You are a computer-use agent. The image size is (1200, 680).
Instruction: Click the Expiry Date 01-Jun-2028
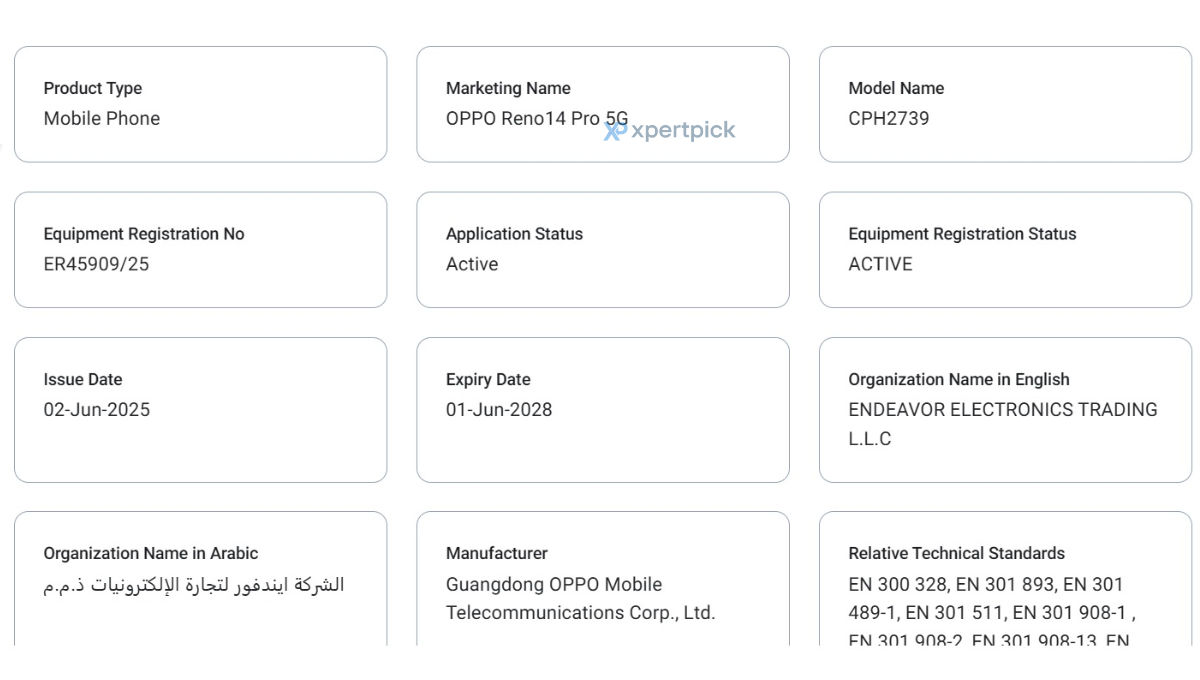point(499,409)
